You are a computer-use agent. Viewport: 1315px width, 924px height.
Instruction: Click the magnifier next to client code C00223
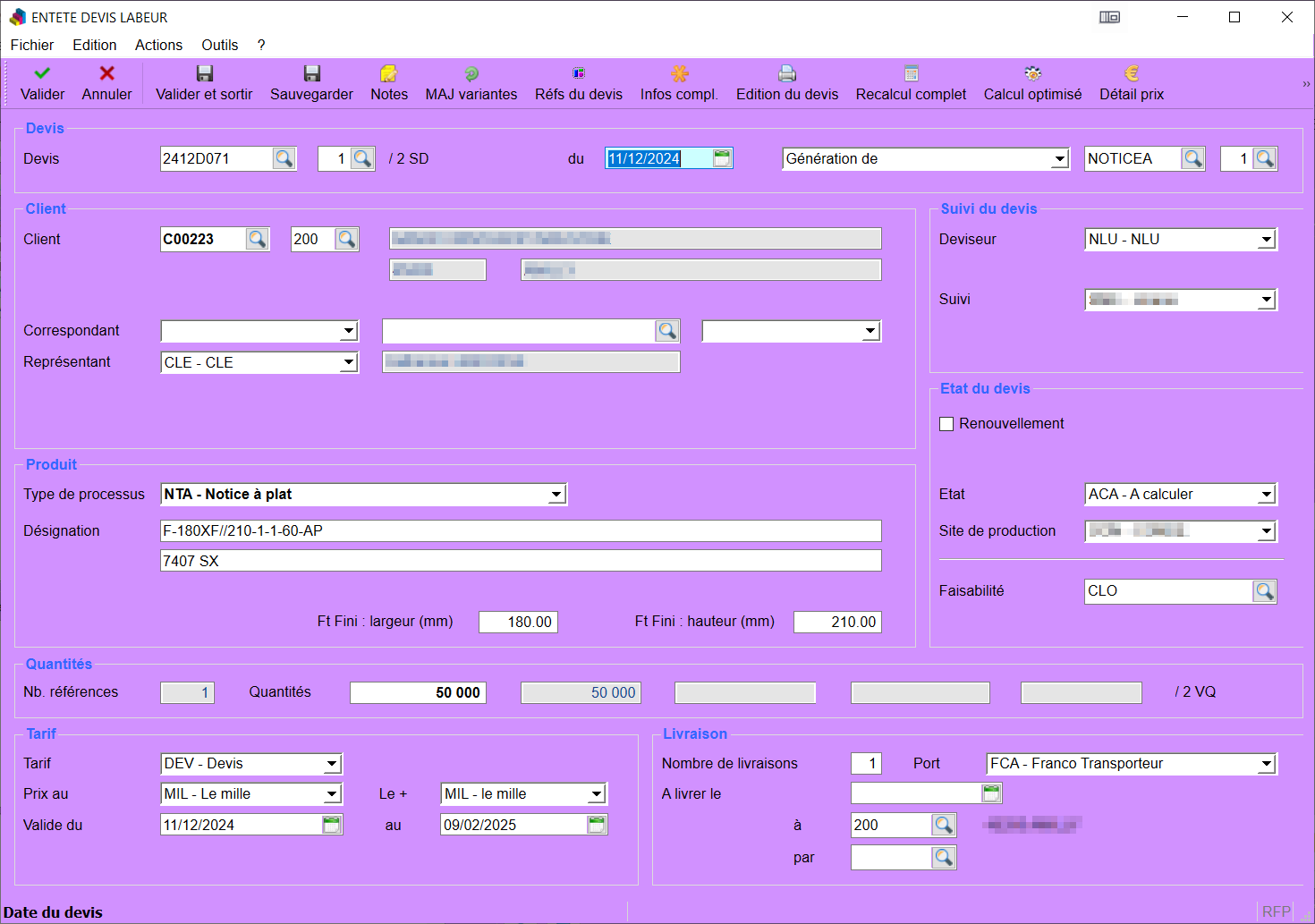click(257, 239)
